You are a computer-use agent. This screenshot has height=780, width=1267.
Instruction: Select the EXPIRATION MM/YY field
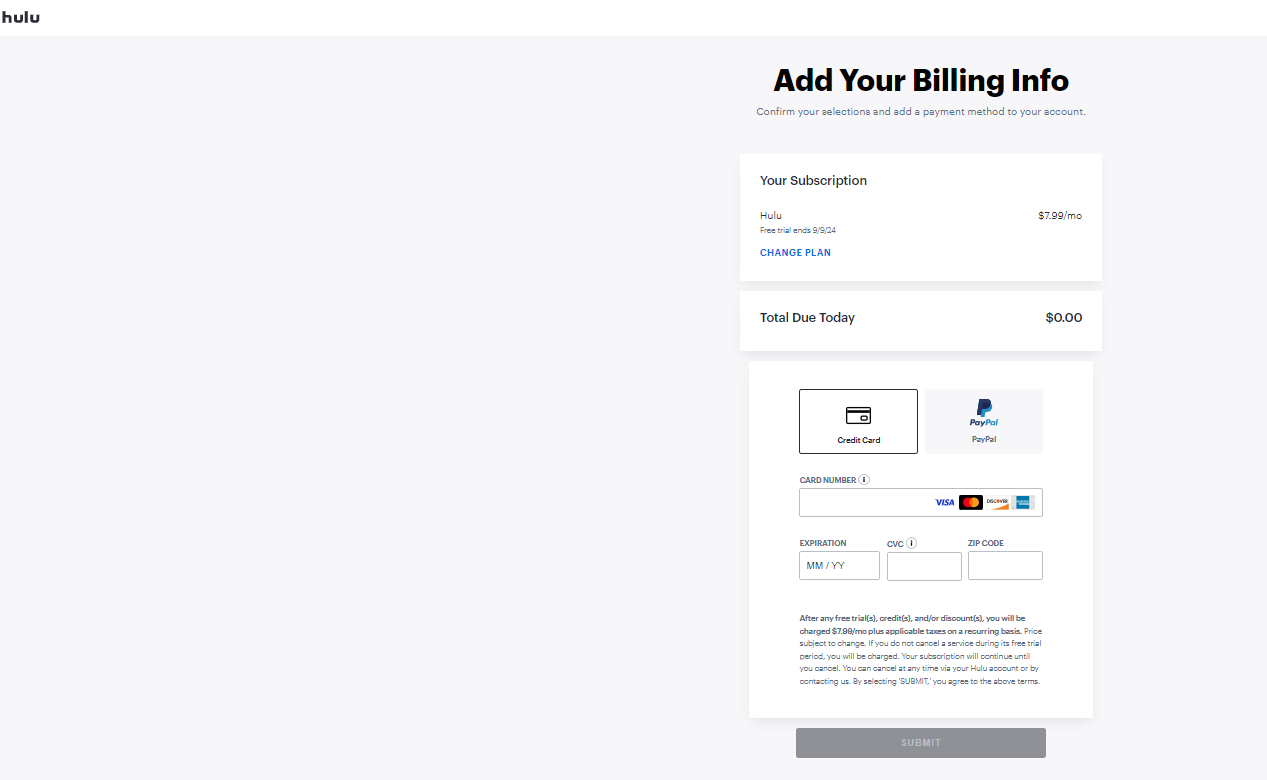839,565
